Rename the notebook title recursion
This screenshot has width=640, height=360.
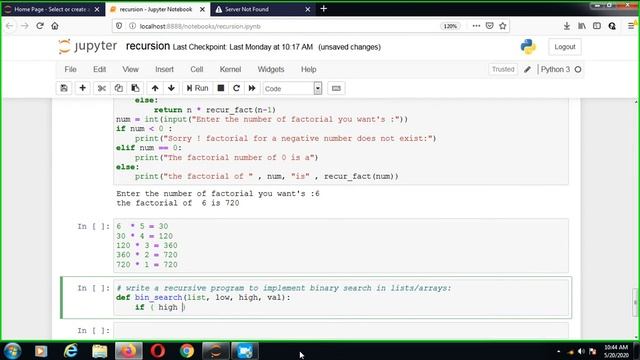point(148,46)
